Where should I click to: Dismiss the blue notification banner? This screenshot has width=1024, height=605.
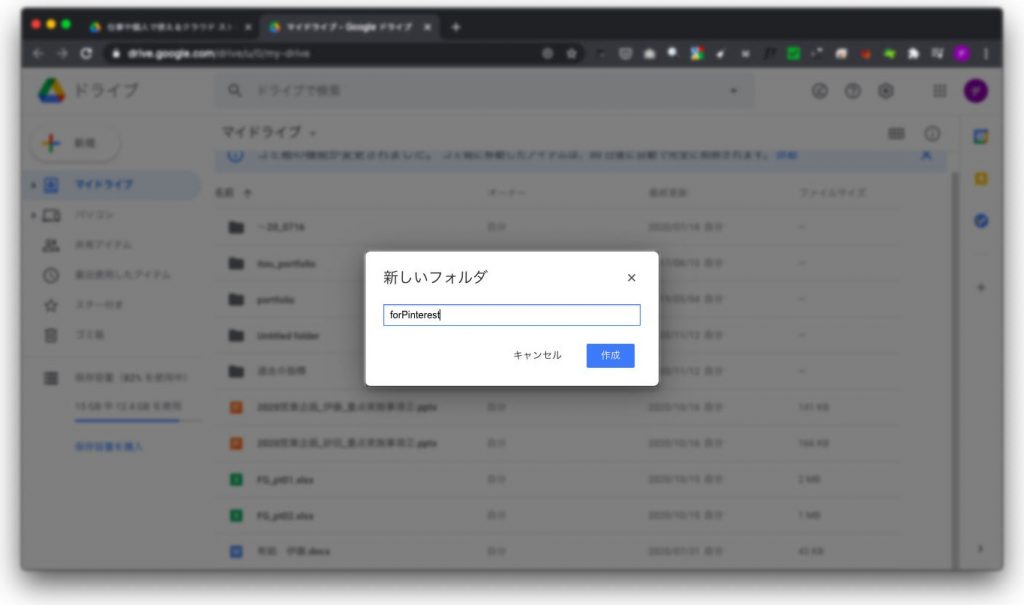[x=926, y=155]
